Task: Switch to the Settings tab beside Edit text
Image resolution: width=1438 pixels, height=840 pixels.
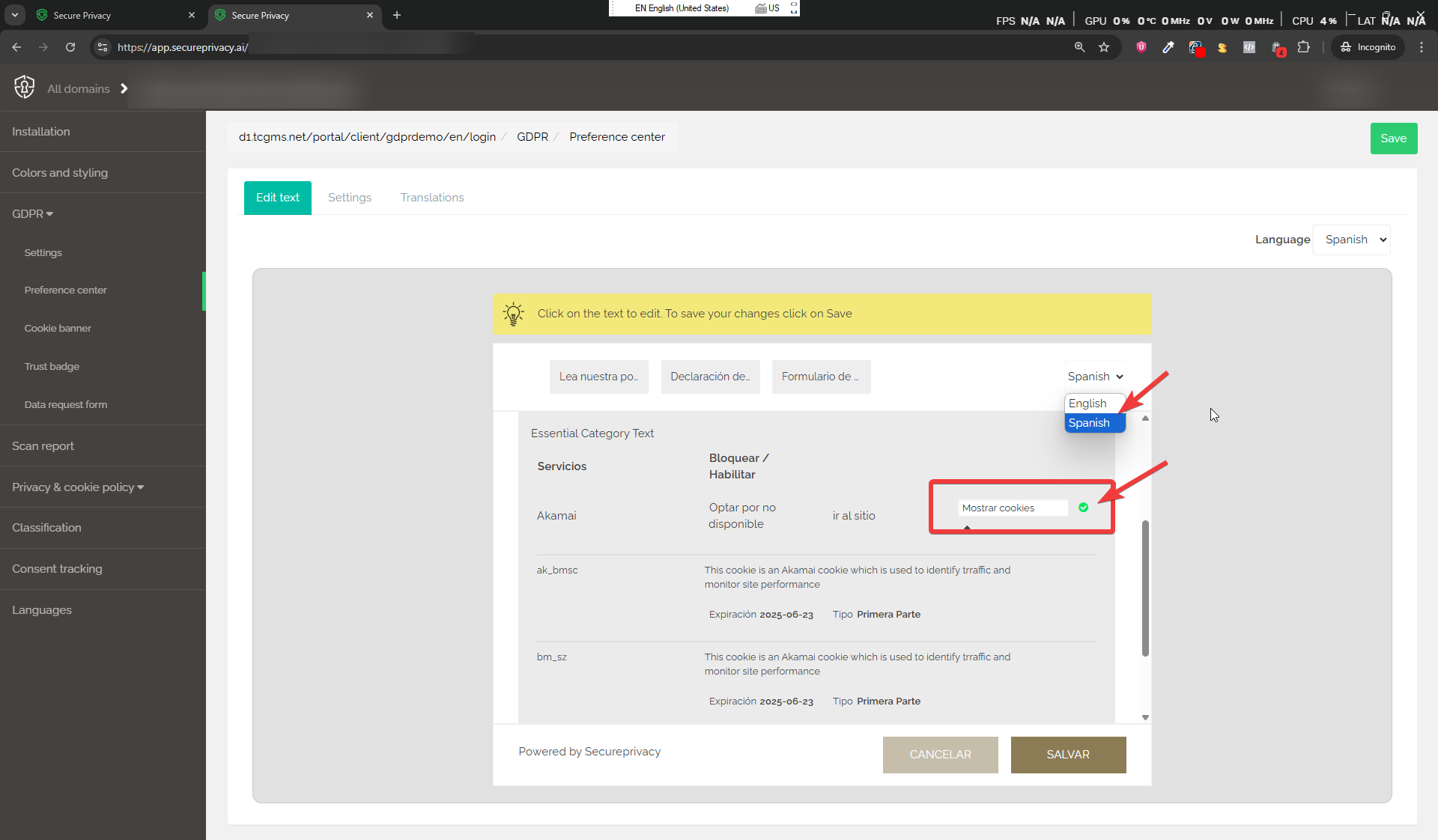Action: click(349, 197)
